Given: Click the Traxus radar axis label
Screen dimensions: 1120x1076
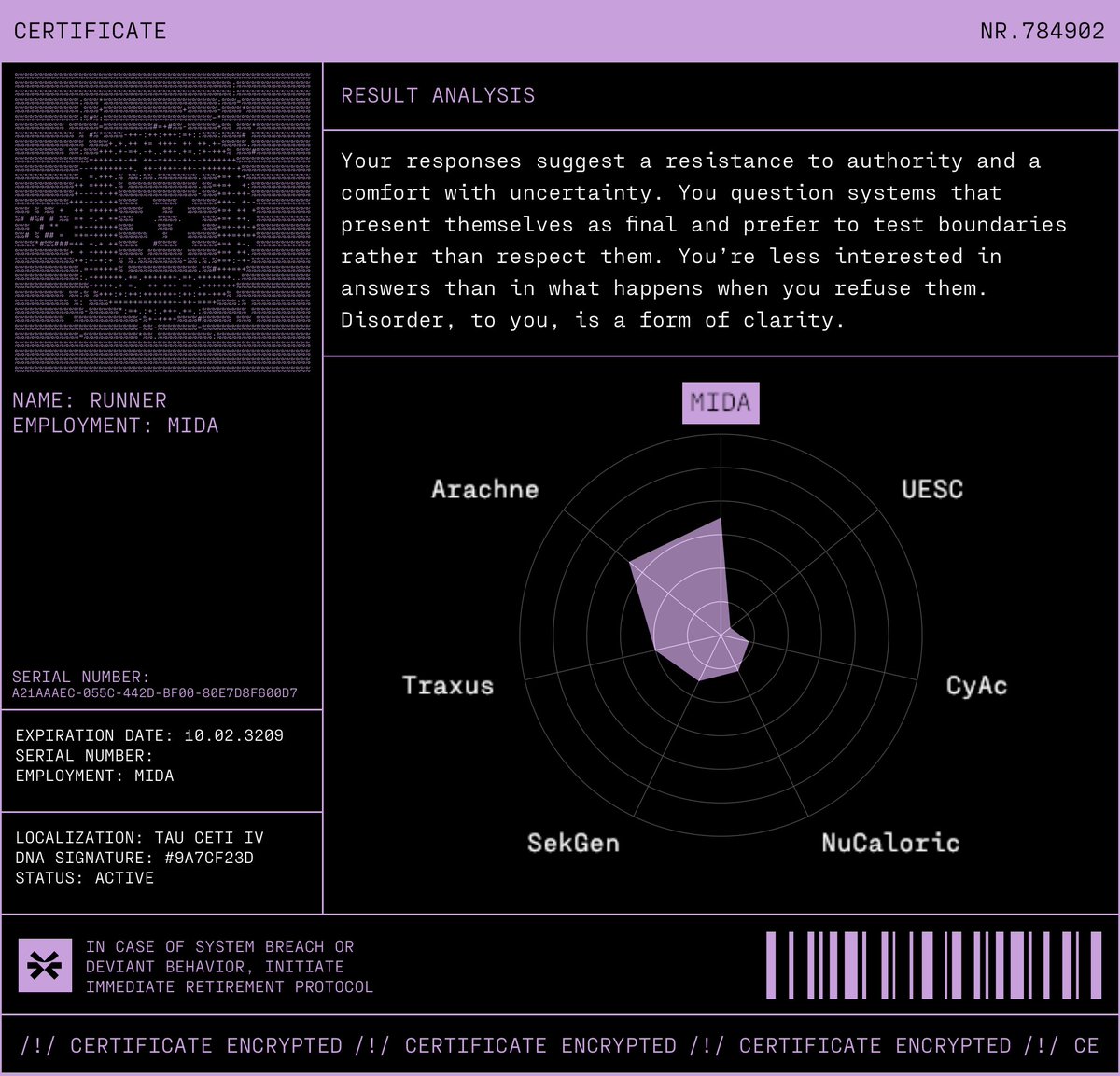Looking at the screenshot, I should (448, 685).
